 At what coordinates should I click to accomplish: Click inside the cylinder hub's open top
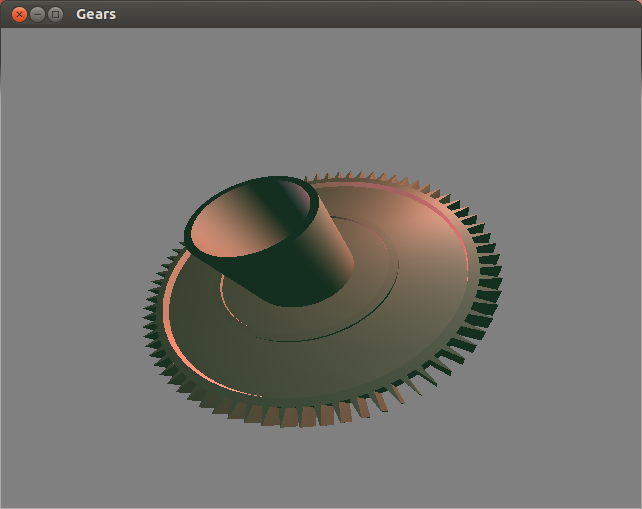(240, 225)
